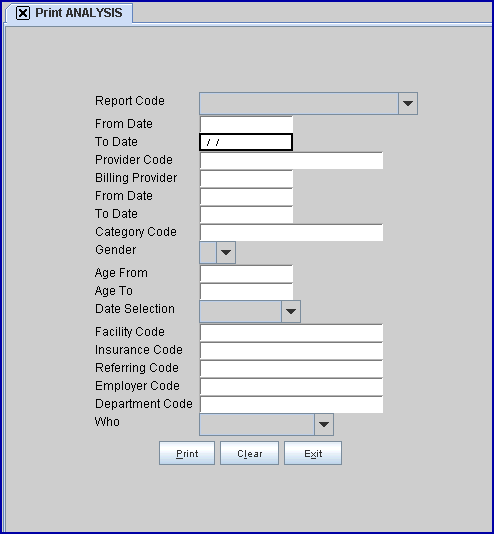Open the Report Code dropdown arrow

[x=408, y=103]
